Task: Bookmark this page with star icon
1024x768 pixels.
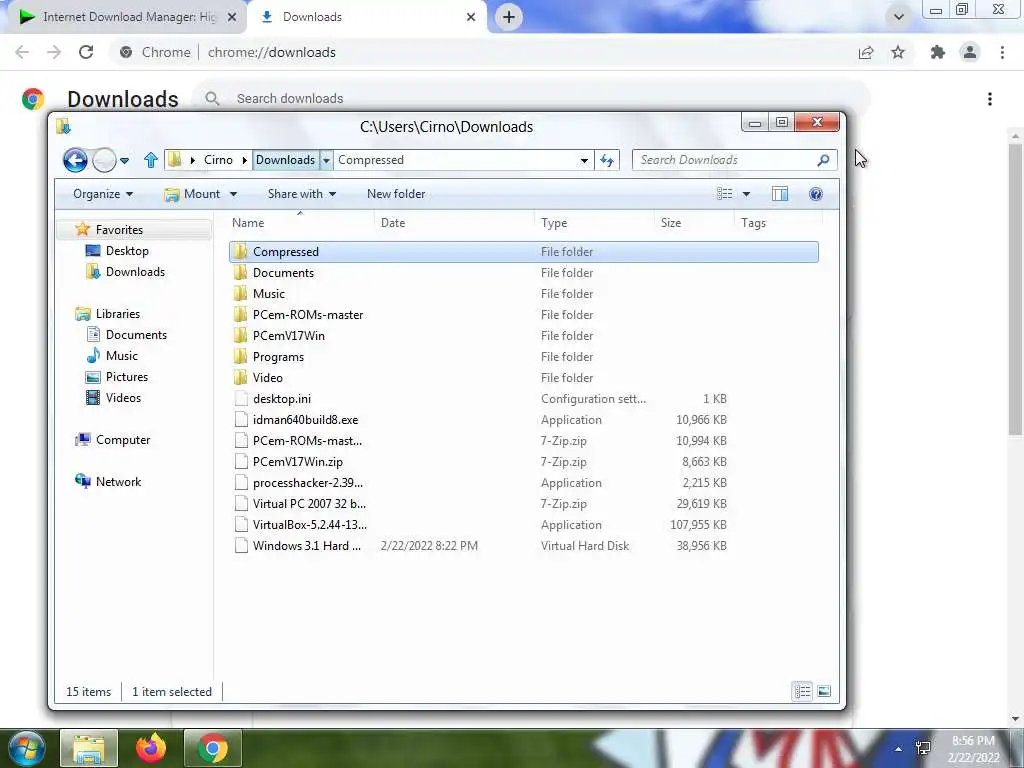Action: tap(898, 52)
